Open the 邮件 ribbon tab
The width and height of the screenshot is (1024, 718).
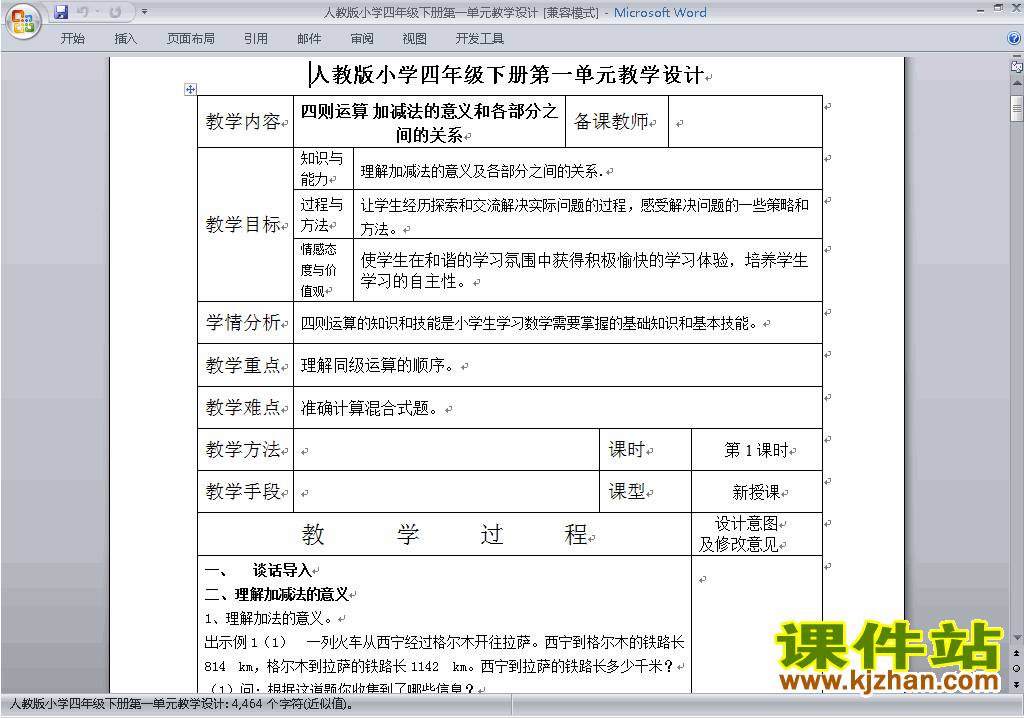309,39
